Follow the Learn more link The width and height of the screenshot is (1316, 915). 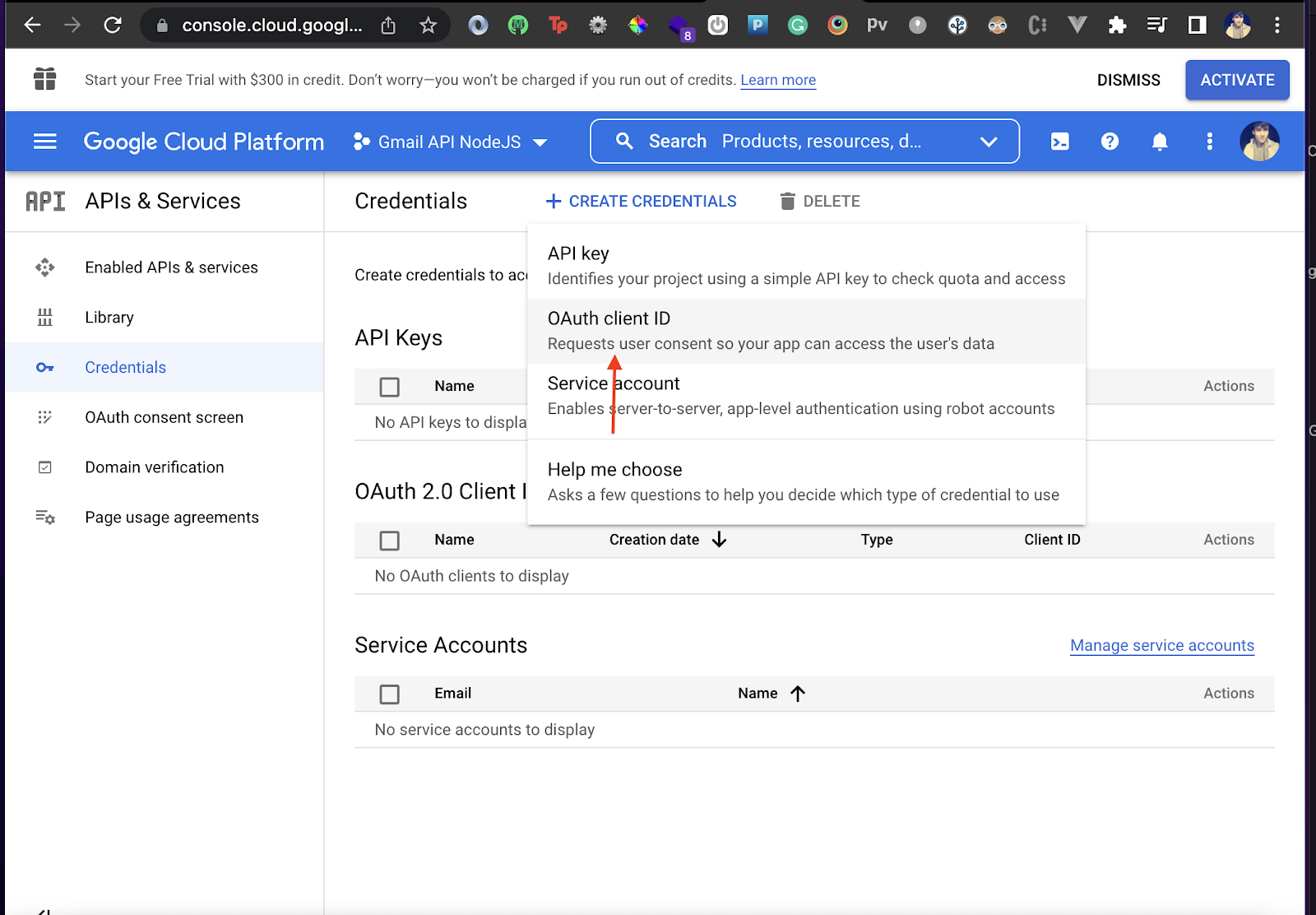778,80
